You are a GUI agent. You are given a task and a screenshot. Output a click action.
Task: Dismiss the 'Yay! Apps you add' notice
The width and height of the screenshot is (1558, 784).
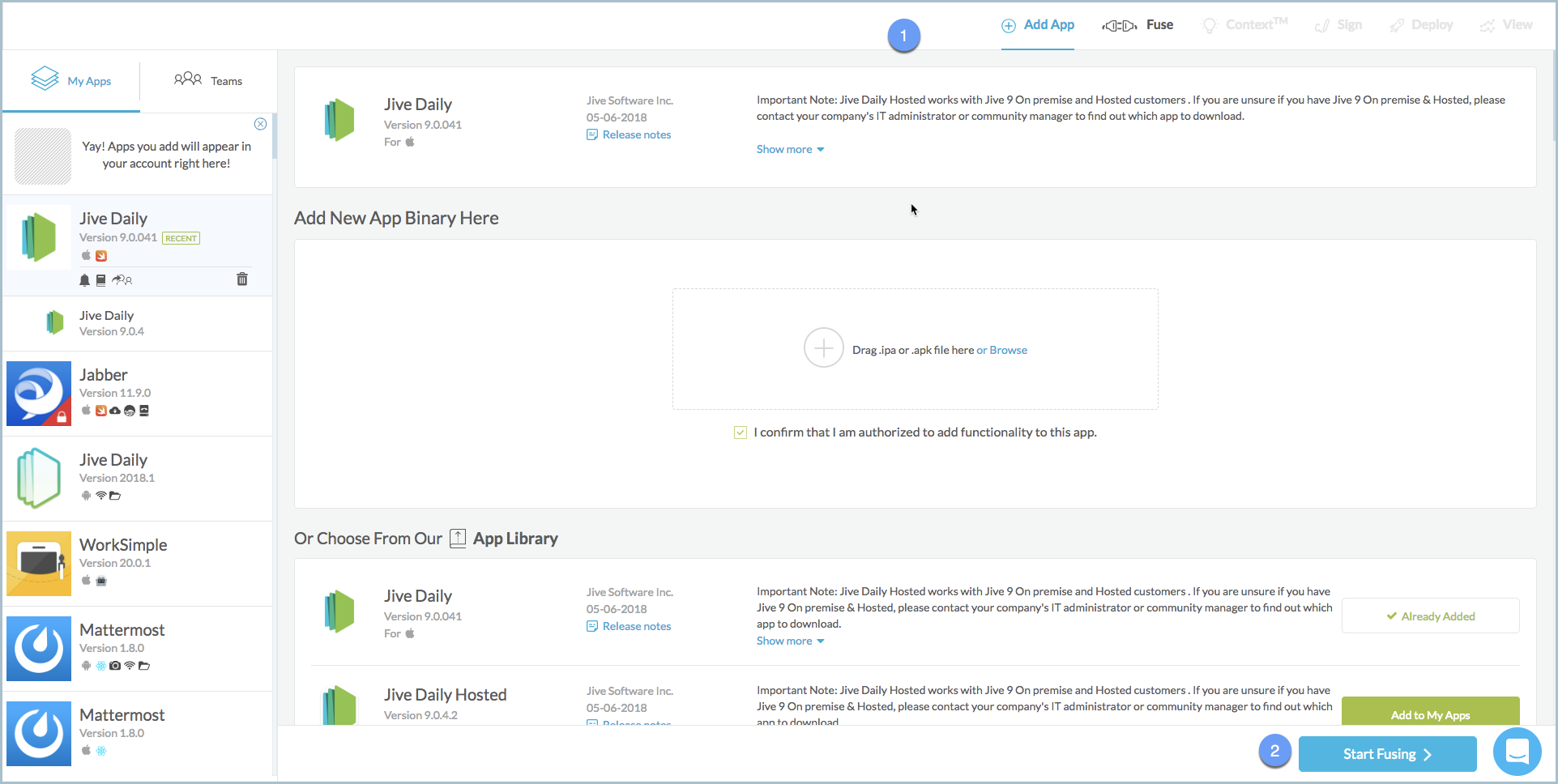click(260, 124)
